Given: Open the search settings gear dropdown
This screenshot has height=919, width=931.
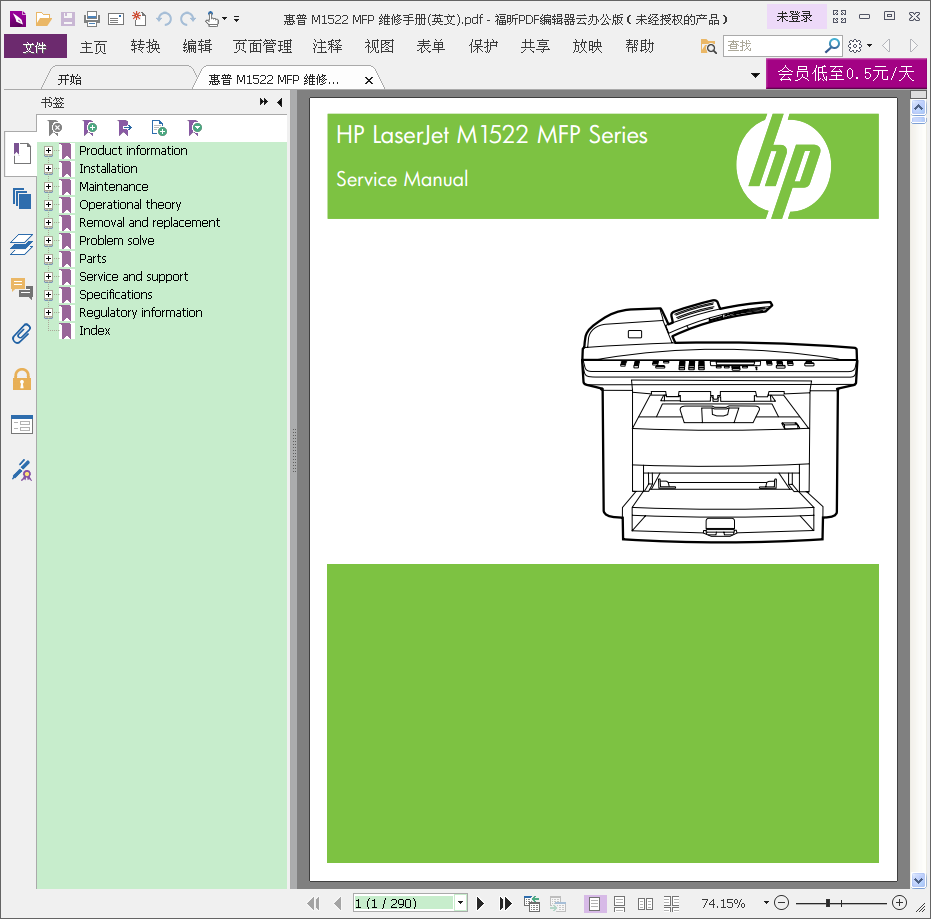Looking at the screenshot, I should click(x=860, y=46).
